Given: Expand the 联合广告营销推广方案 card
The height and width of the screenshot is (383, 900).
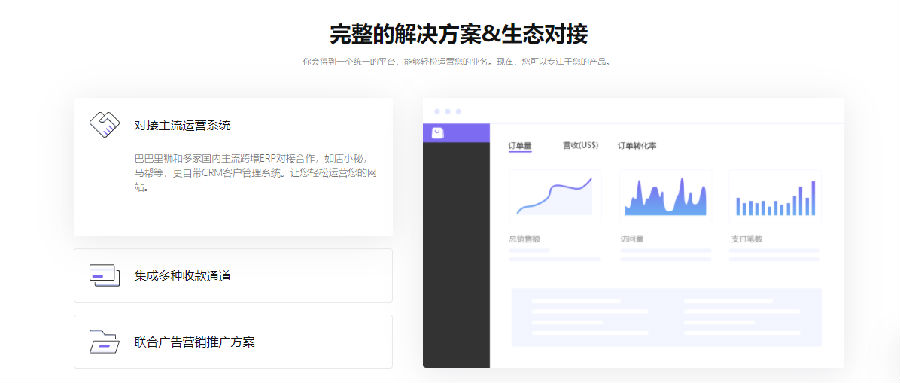Looking at the screenshot, I should point(233,342).
